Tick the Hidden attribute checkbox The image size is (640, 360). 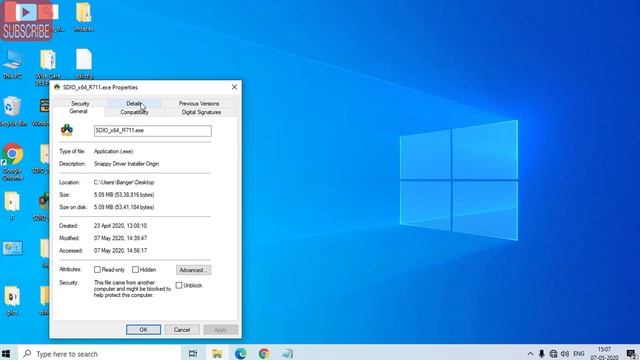point(135,269)
